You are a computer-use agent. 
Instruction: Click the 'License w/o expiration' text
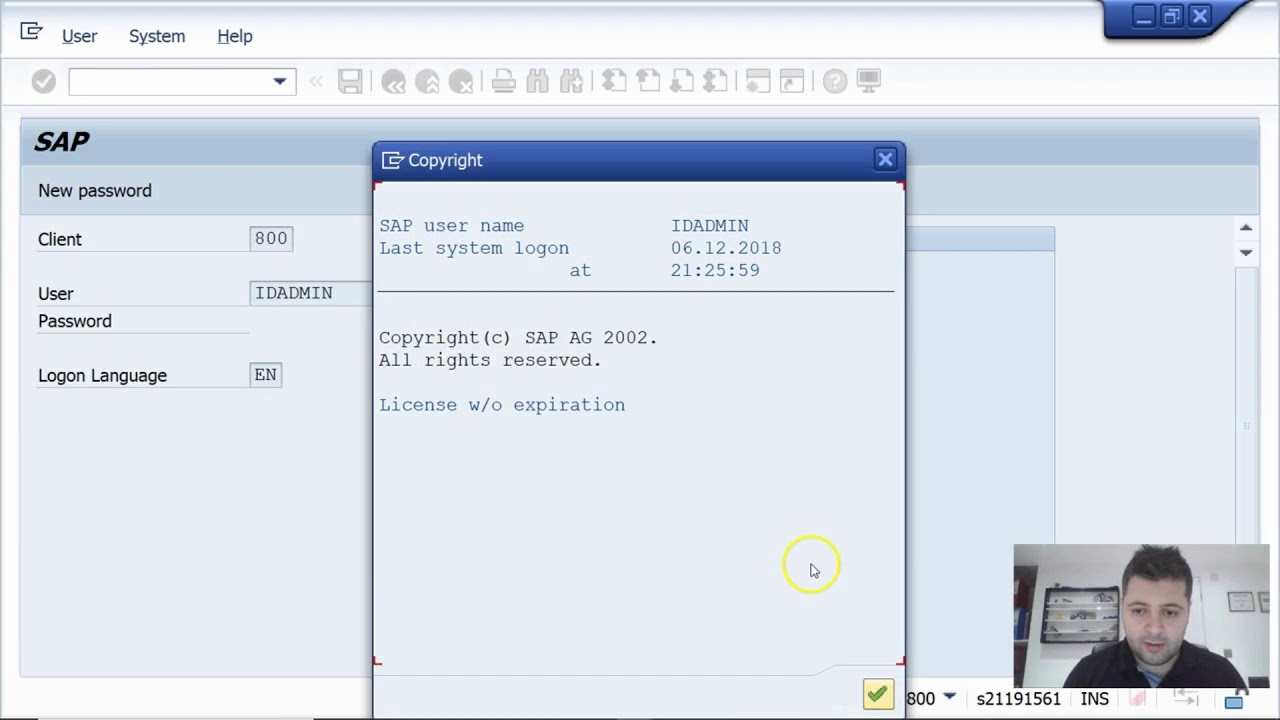click(502, 405)
